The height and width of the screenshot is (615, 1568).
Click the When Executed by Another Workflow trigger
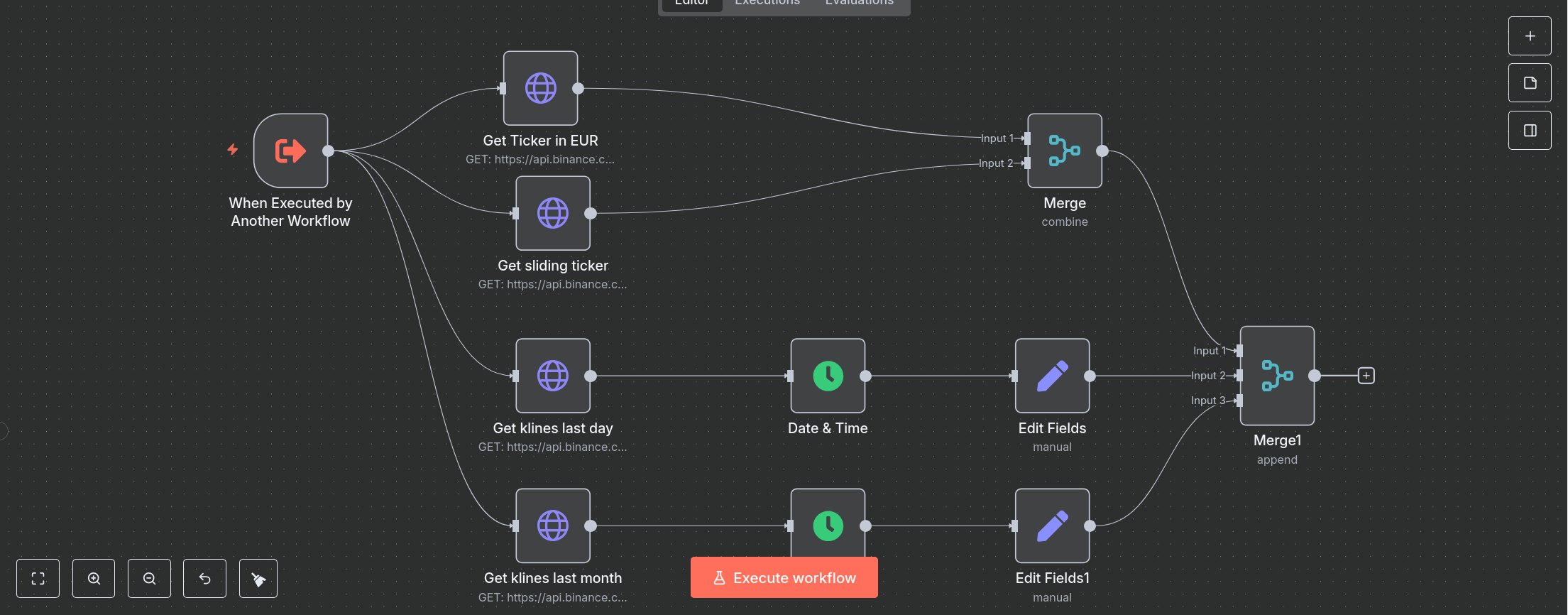[x=290, y=151]
